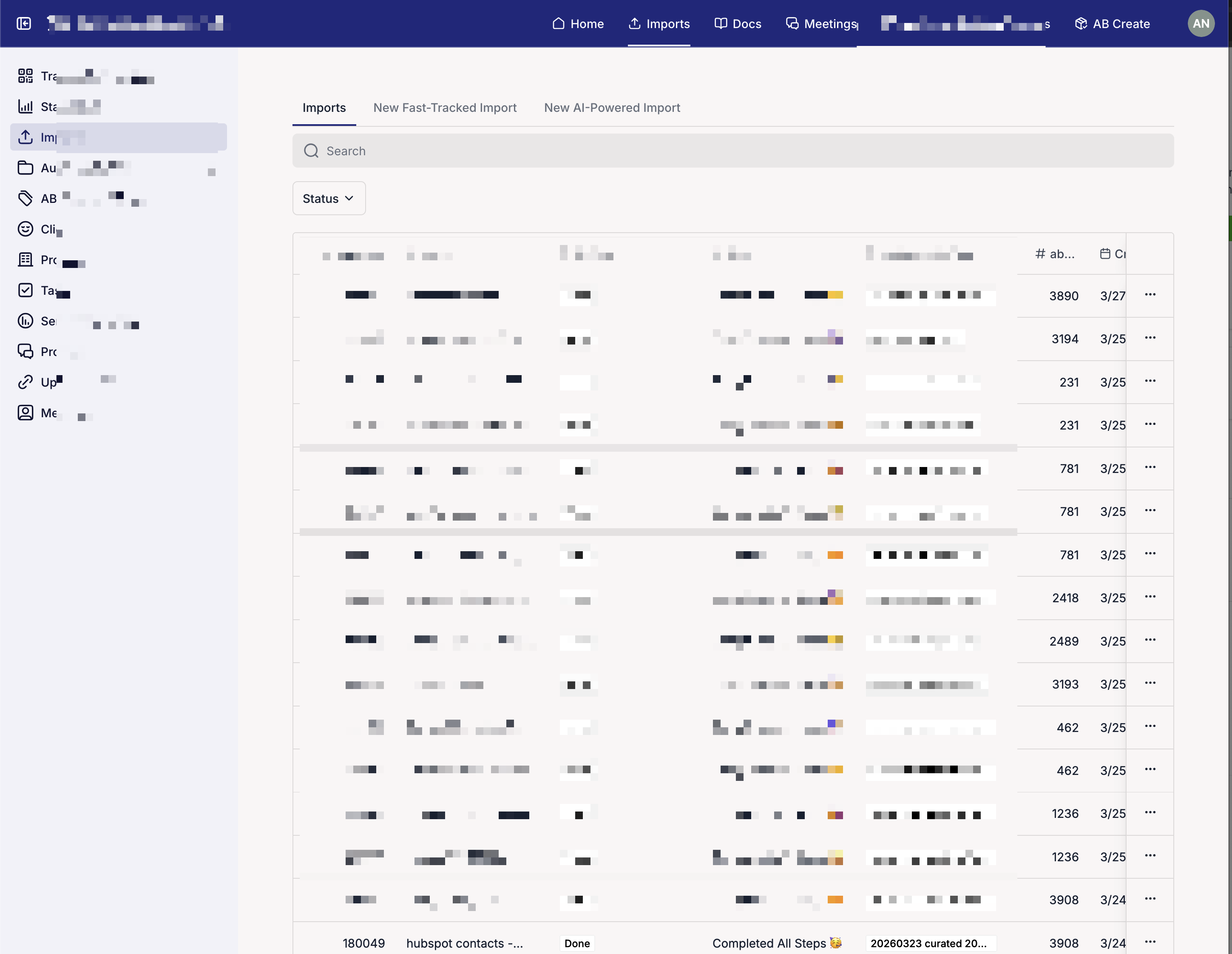1232x954 pixels.
Task: Open the AN user avatar menu
Action: click(x=1201, y=23)
